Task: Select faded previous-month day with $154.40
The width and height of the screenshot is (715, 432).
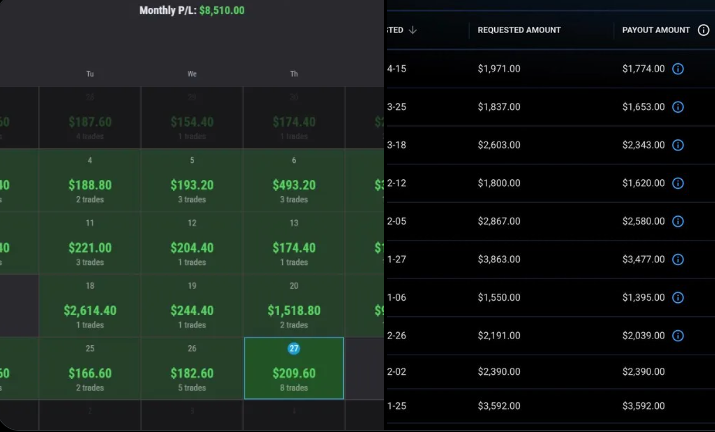Action: [192, 117]
